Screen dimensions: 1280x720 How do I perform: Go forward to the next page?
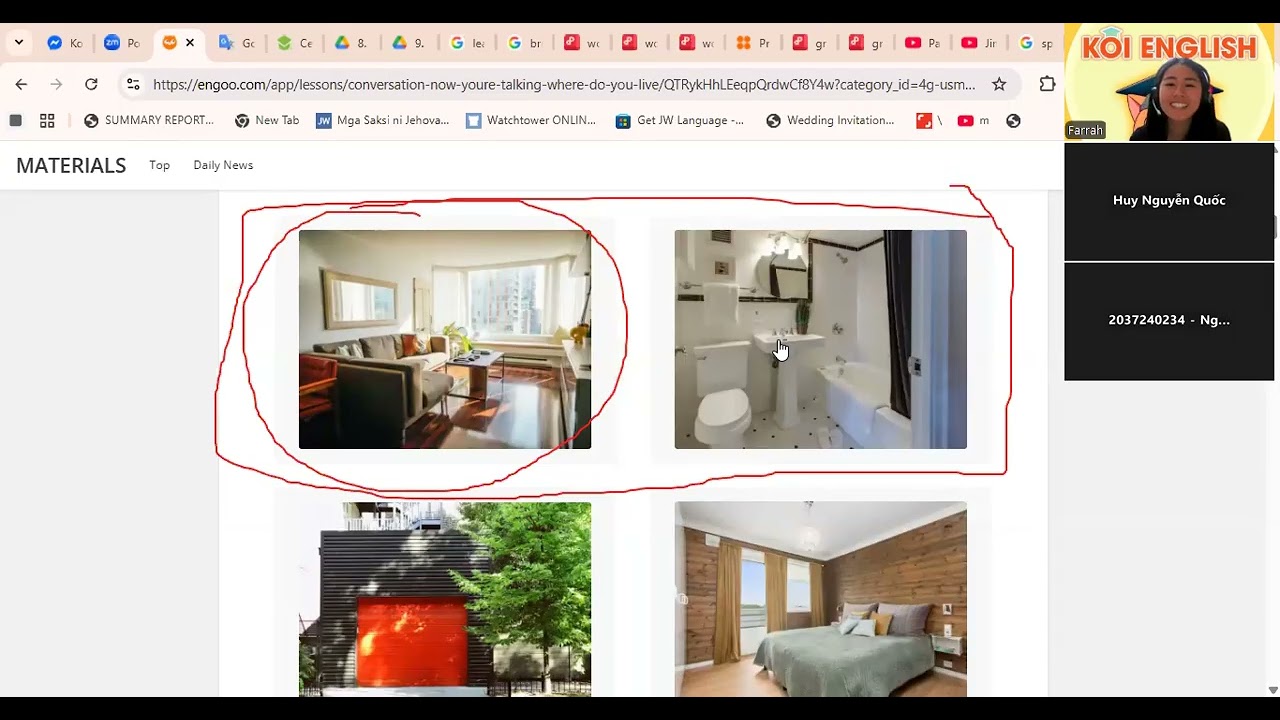pyautogui.click(x=56, y=84)
